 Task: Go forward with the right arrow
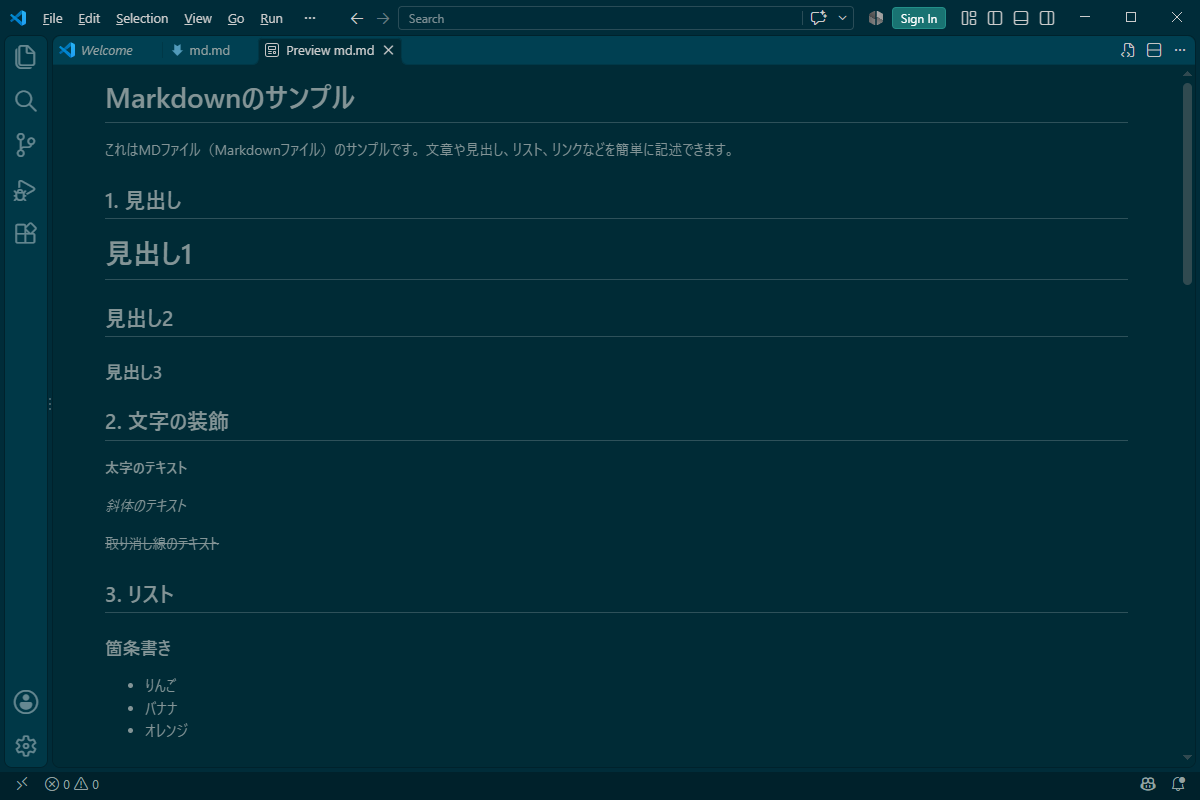pyautogui.click(x=383, y=18)
